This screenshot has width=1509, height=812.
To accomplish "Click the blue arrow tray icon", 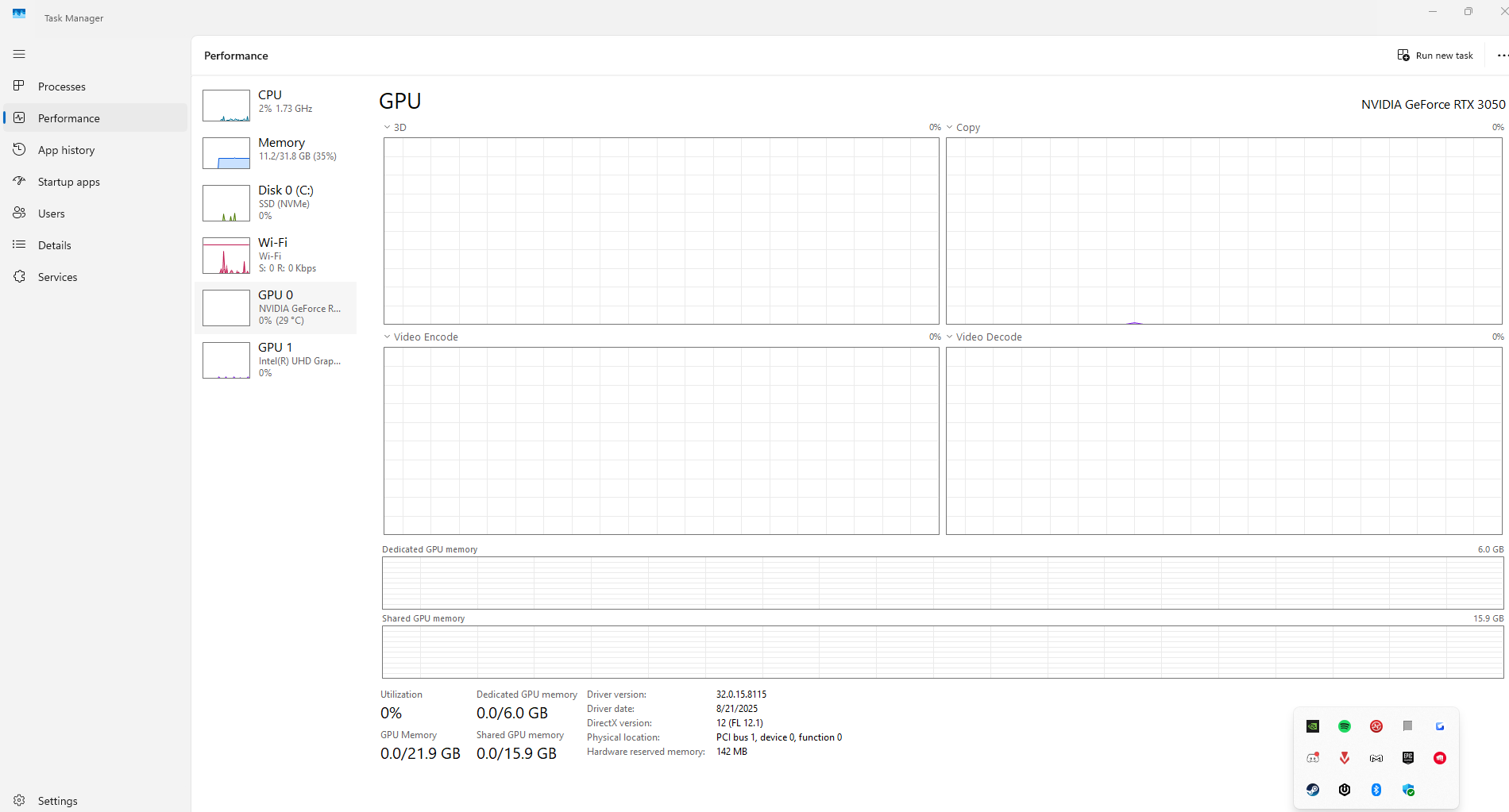I will click(x=1440, y=726).
